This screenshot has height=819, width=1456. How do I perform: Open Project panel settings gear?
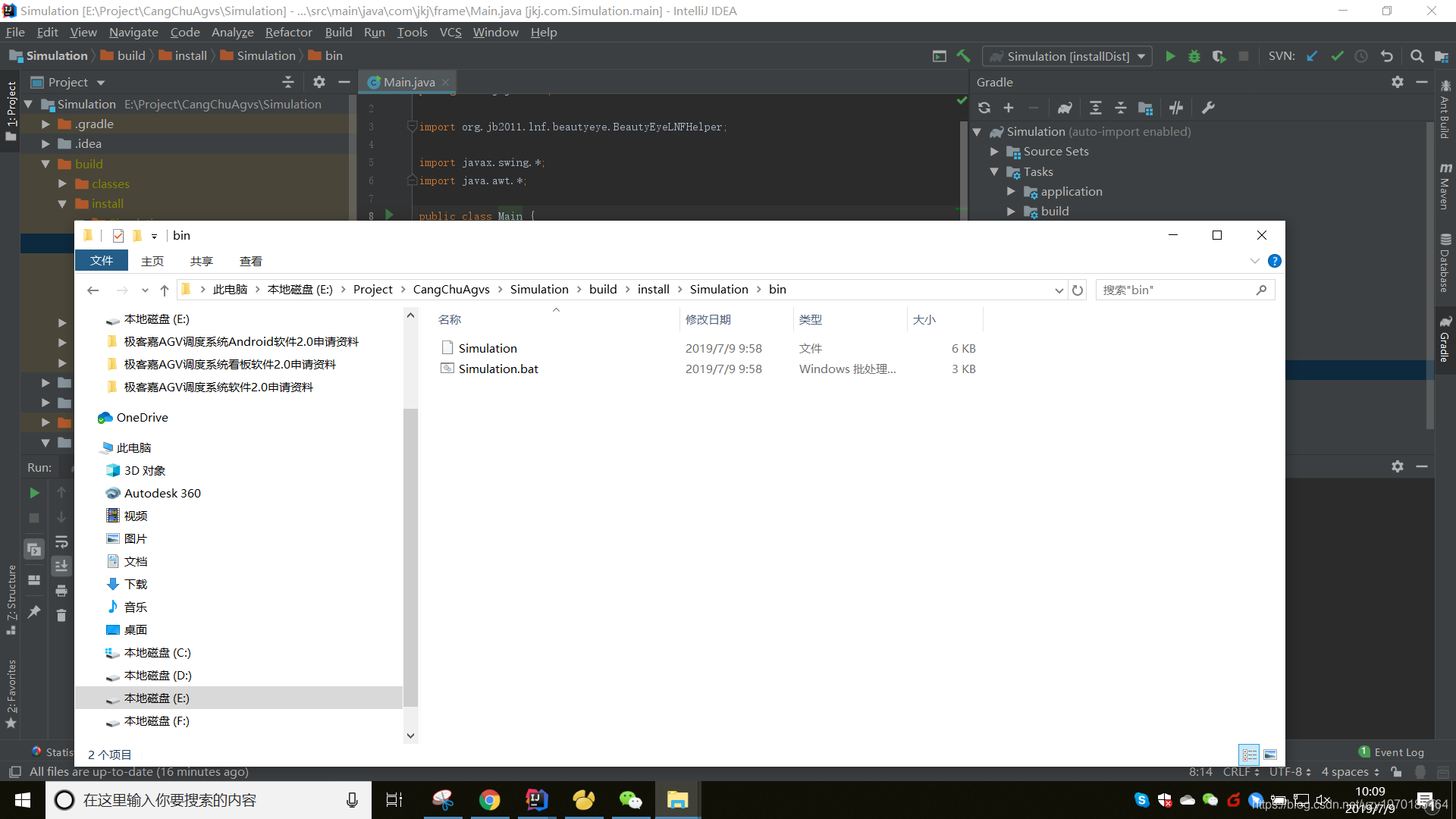(x=319, y=82)
